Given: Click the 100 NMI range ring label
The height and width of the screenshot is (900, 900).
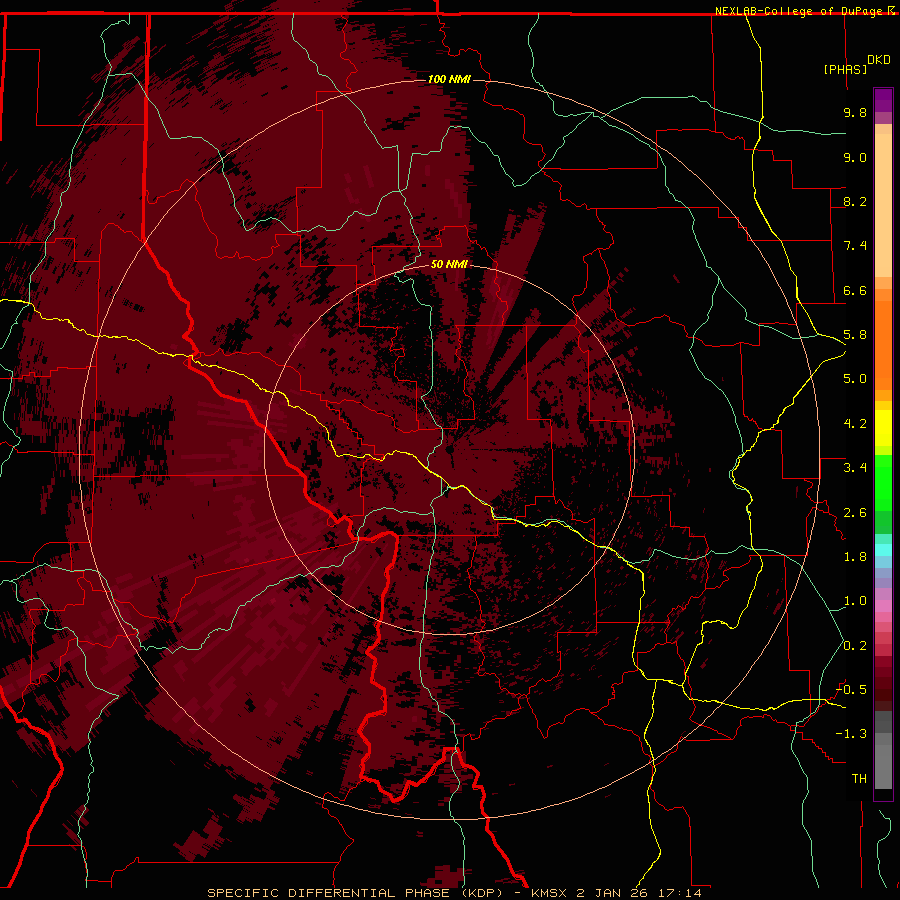Looking at the screenshot, I should 449,79.
